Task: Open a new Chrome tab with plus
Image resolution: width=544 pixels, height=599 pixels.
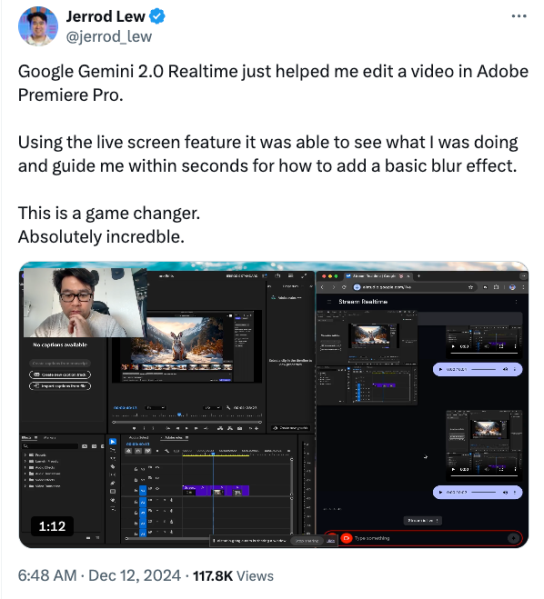Action: click(x=419, y=275)
